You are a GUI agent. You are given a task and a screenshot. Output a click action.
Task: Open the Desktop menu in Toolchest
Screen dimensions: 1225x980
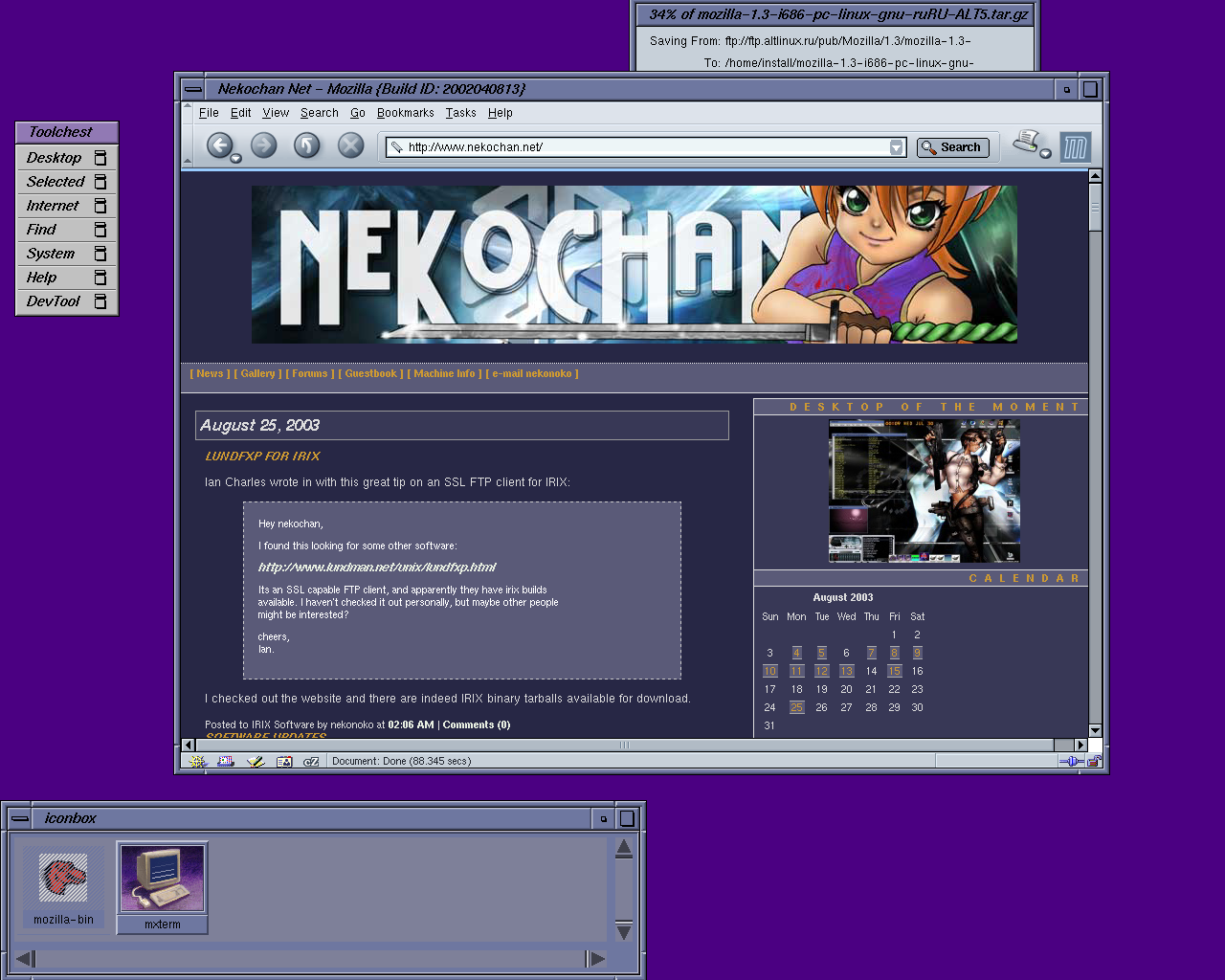(54, 158)
